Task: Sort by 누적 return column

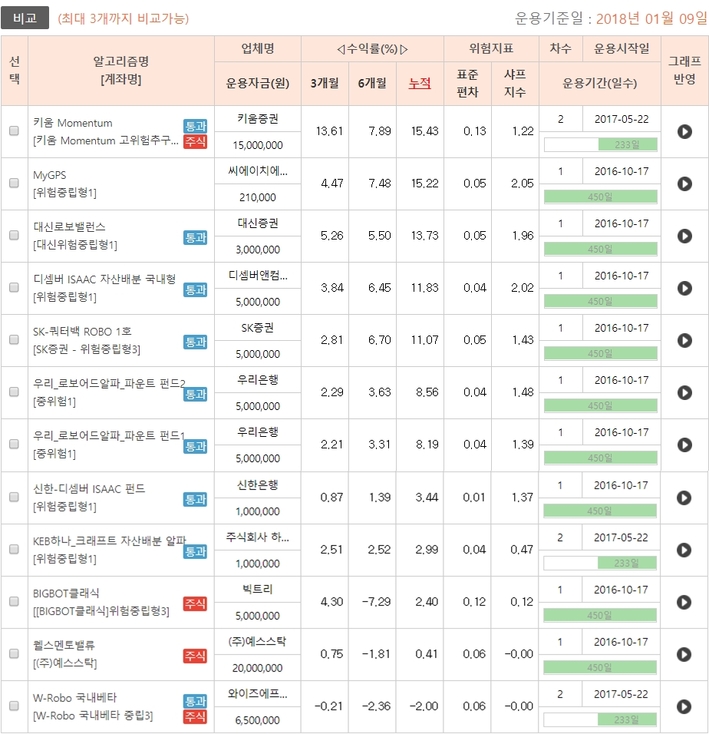Action: 419,83
